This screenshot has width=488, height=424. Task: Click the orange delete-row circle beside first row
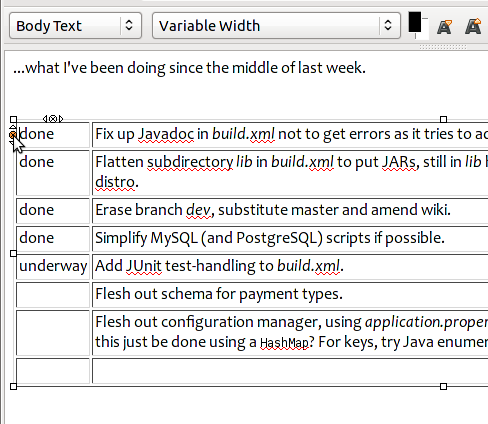click(12, 135)
